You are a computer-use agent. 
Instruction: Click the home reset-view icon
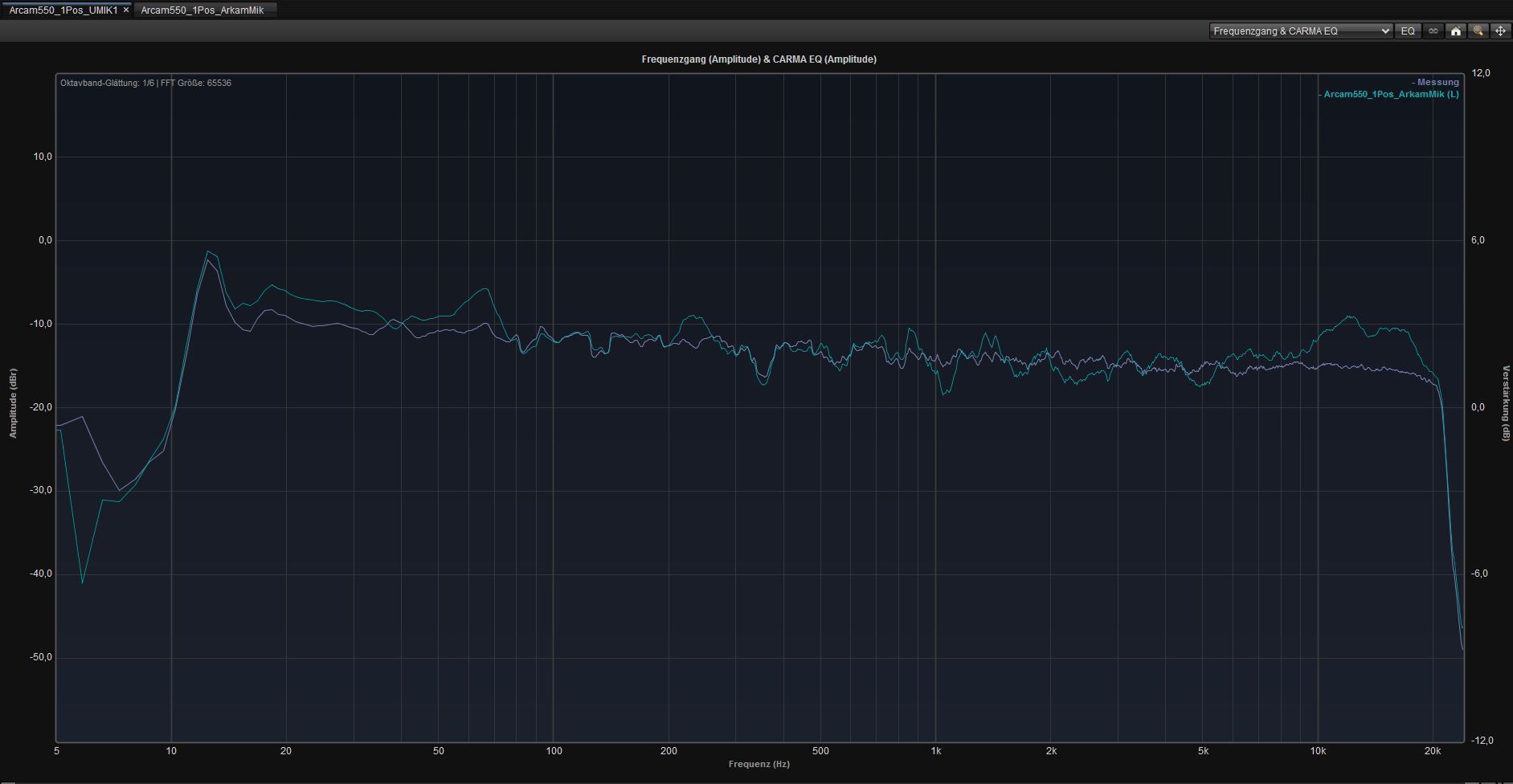coord(1455,31)
